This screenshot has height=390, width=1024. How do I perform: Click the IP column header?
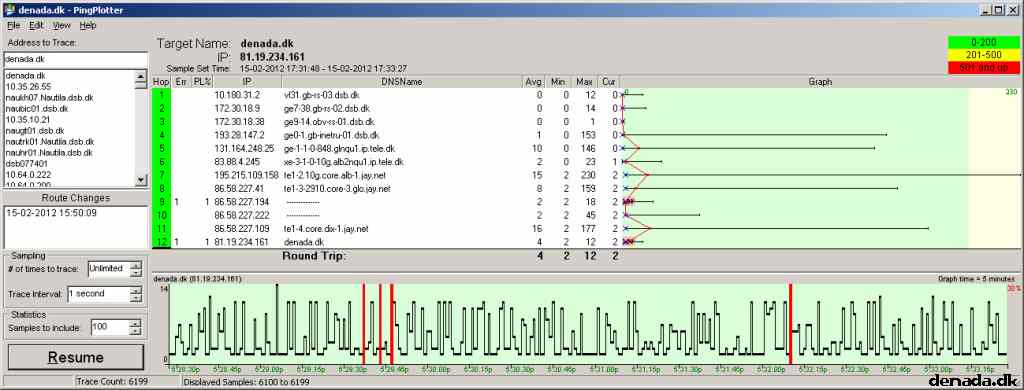(x=247, y=82)
